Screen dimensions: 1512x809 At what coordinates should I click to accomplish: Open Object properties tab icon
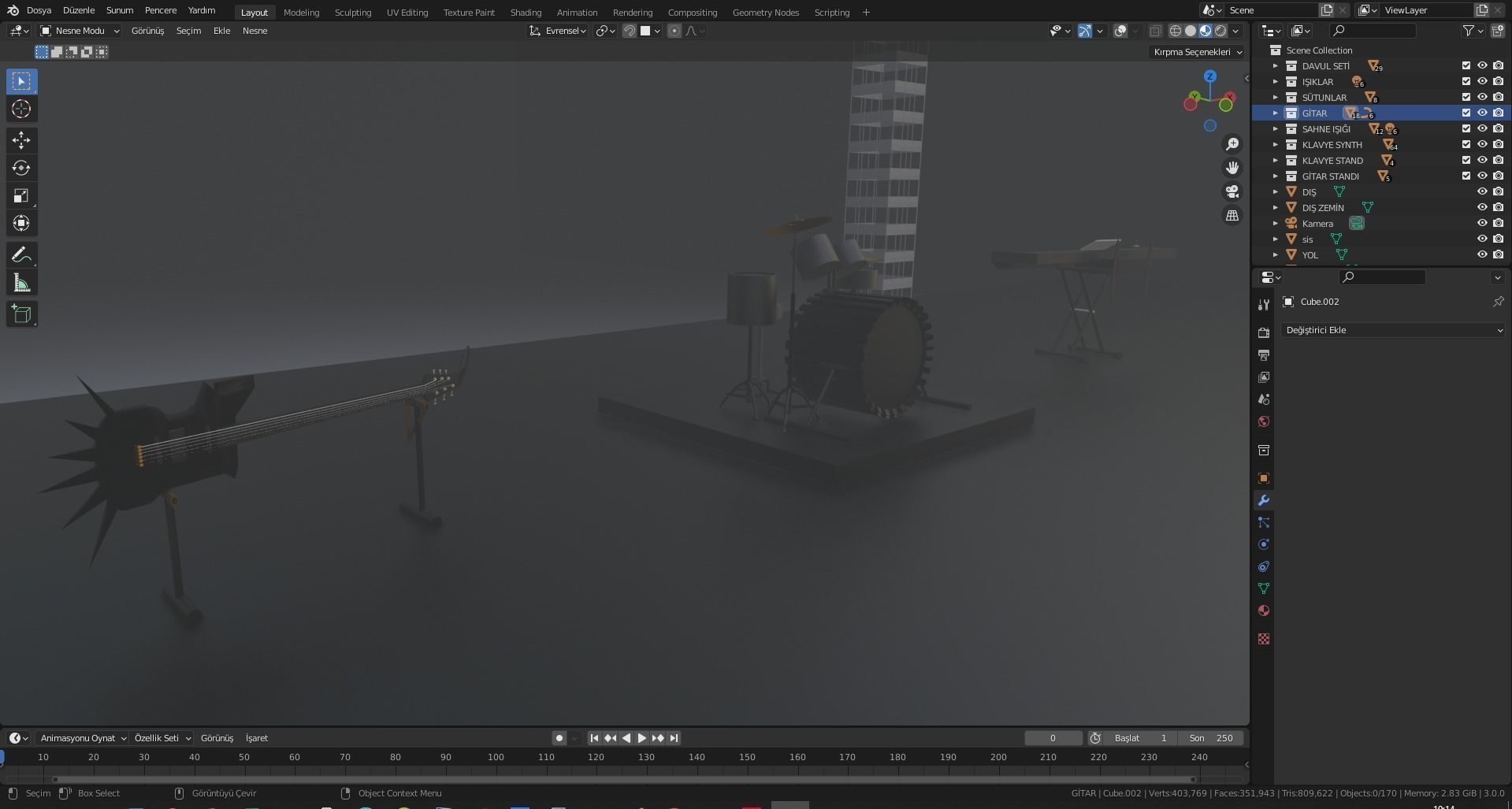click(x=1264, y=478)
